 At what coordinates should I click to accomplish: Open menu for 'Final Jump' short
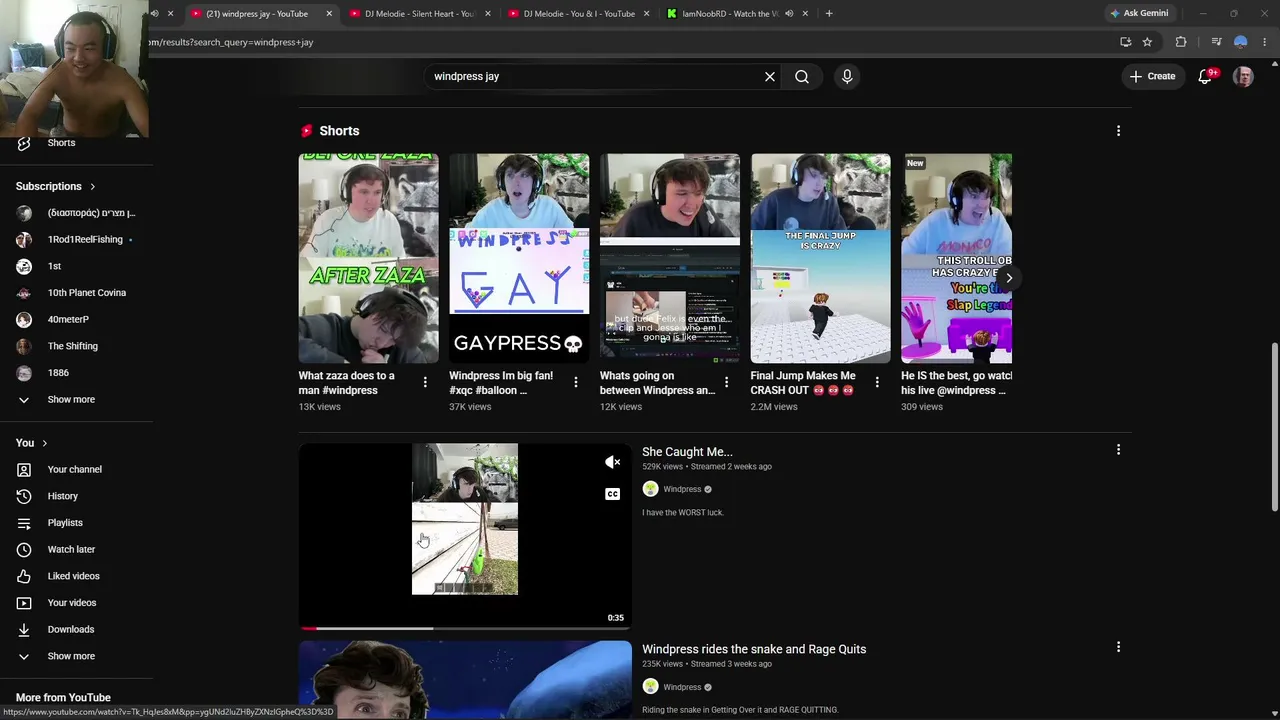pyautogui.click(x=877, y=382)
